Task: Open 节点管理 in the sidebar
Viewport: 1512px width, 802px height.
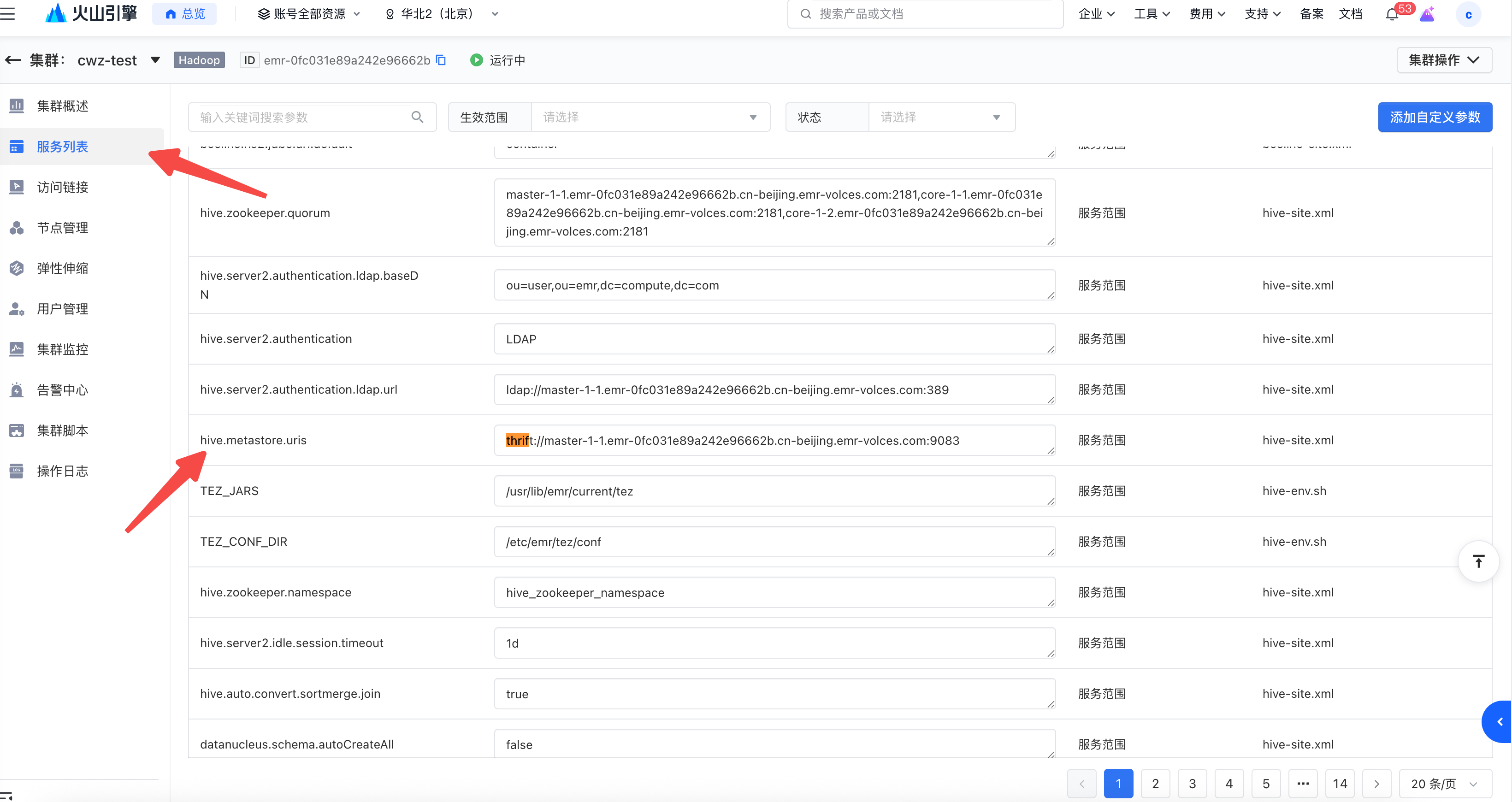Action: (x=62, y=228)
